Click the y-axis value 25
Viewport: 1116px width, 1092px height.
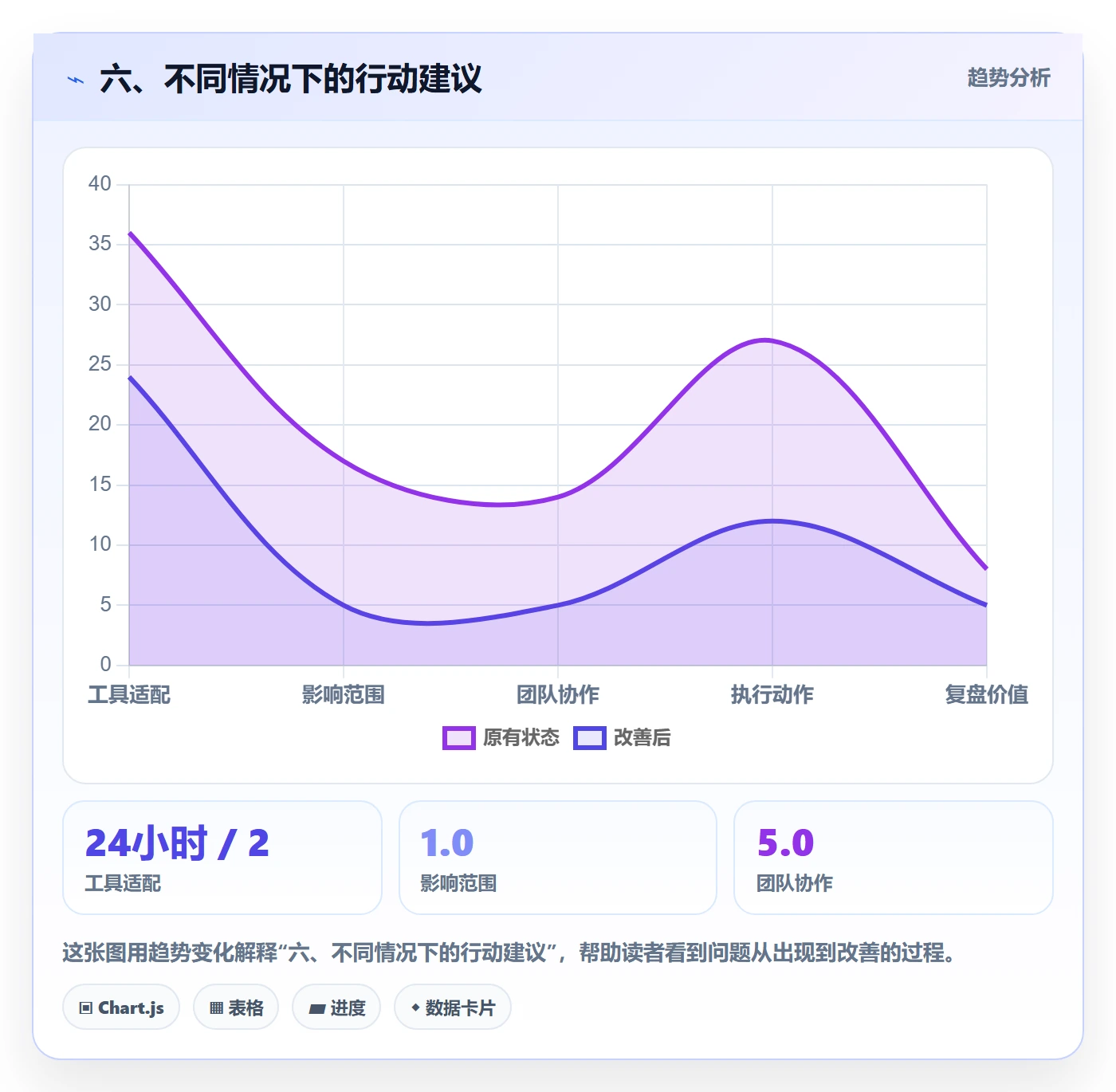pos(100,364)
